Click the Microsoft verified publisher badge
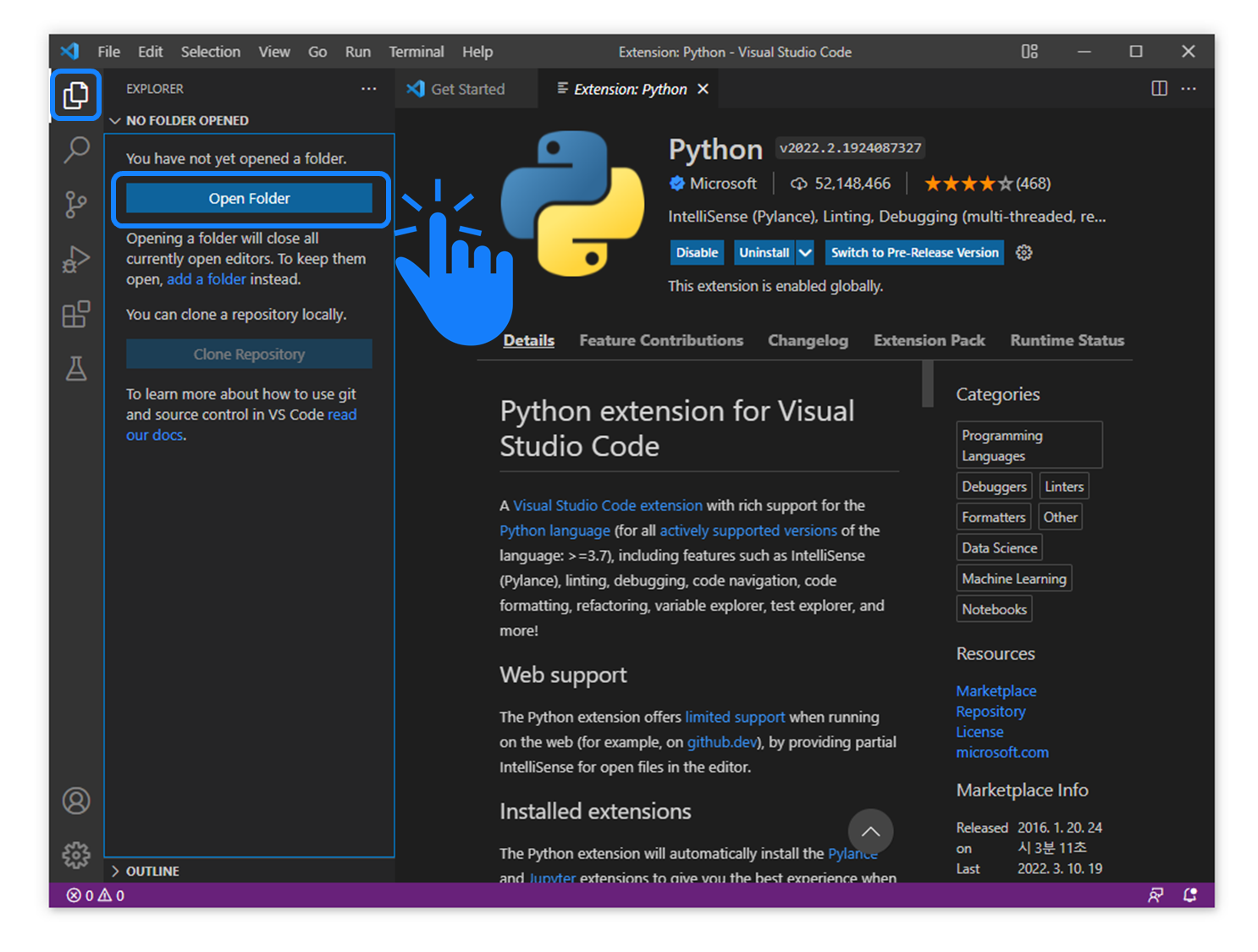The height and width of the screenshot is (952, 1258). pos(676,183)
